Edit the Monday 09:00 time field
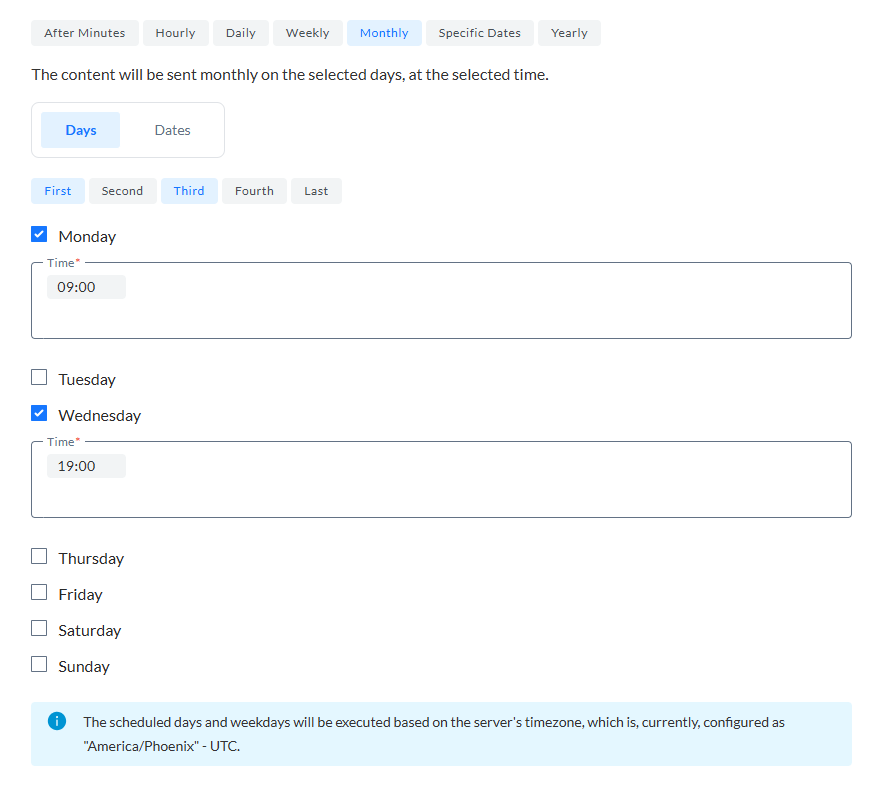The width and height of the screenshot is (881, 785). pyautogui.click(x=86, y=287)
